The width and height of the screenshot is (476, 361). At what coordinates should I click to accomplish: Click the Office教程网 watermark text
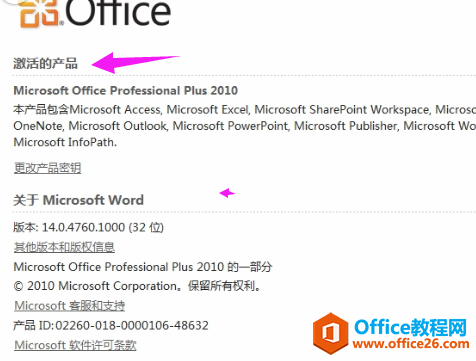pyautogui.click(x=410, y=327)
